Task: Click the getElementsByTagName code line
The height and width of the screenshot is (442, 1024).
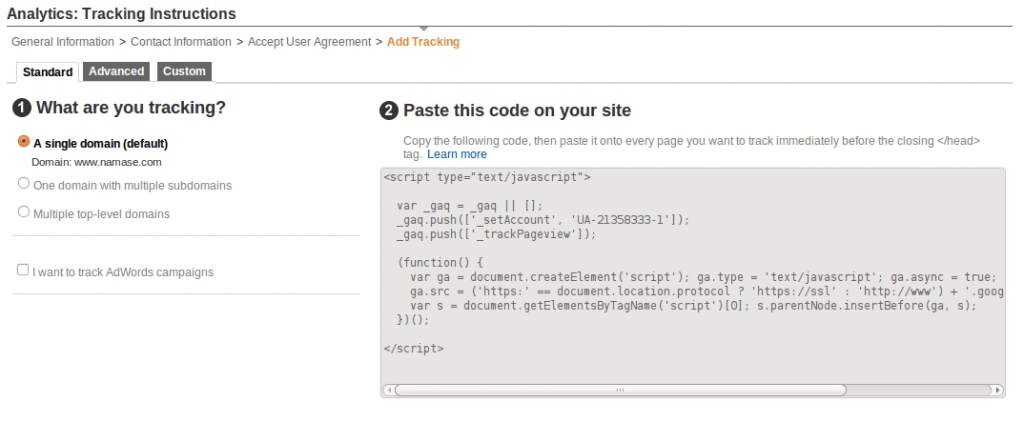Action: click(694, 306)
